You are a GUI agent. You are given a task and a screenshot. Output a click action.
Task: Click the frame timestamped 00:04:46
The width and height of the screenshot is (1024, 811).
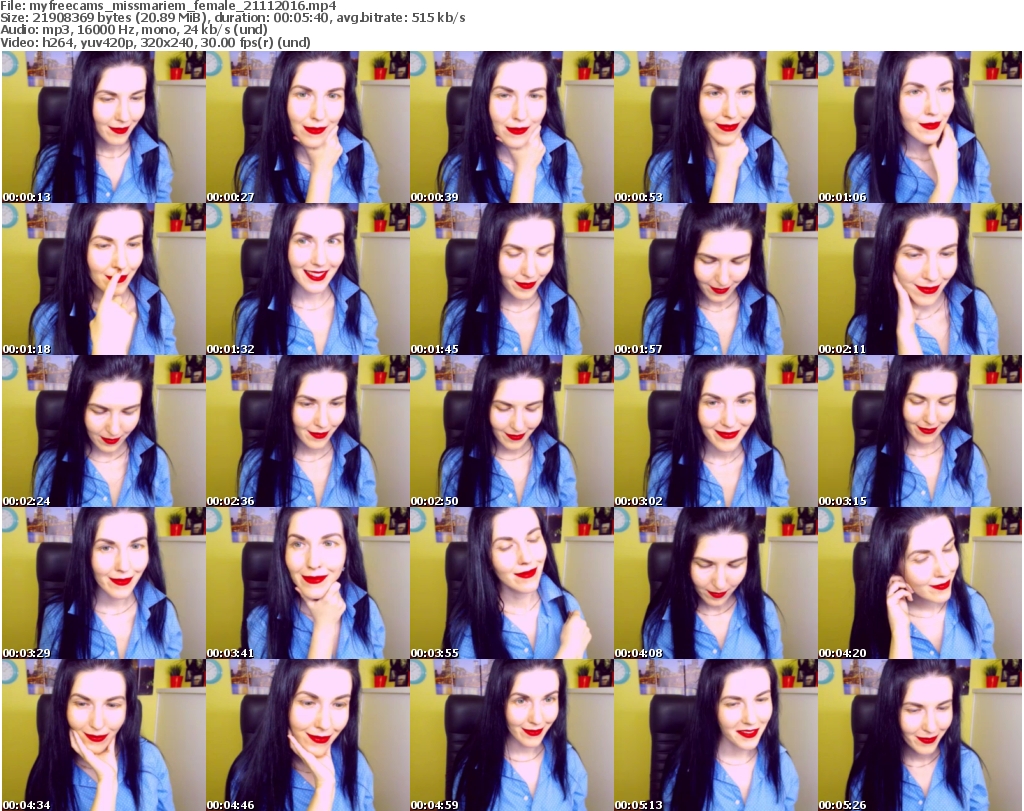tap(308, 735)
